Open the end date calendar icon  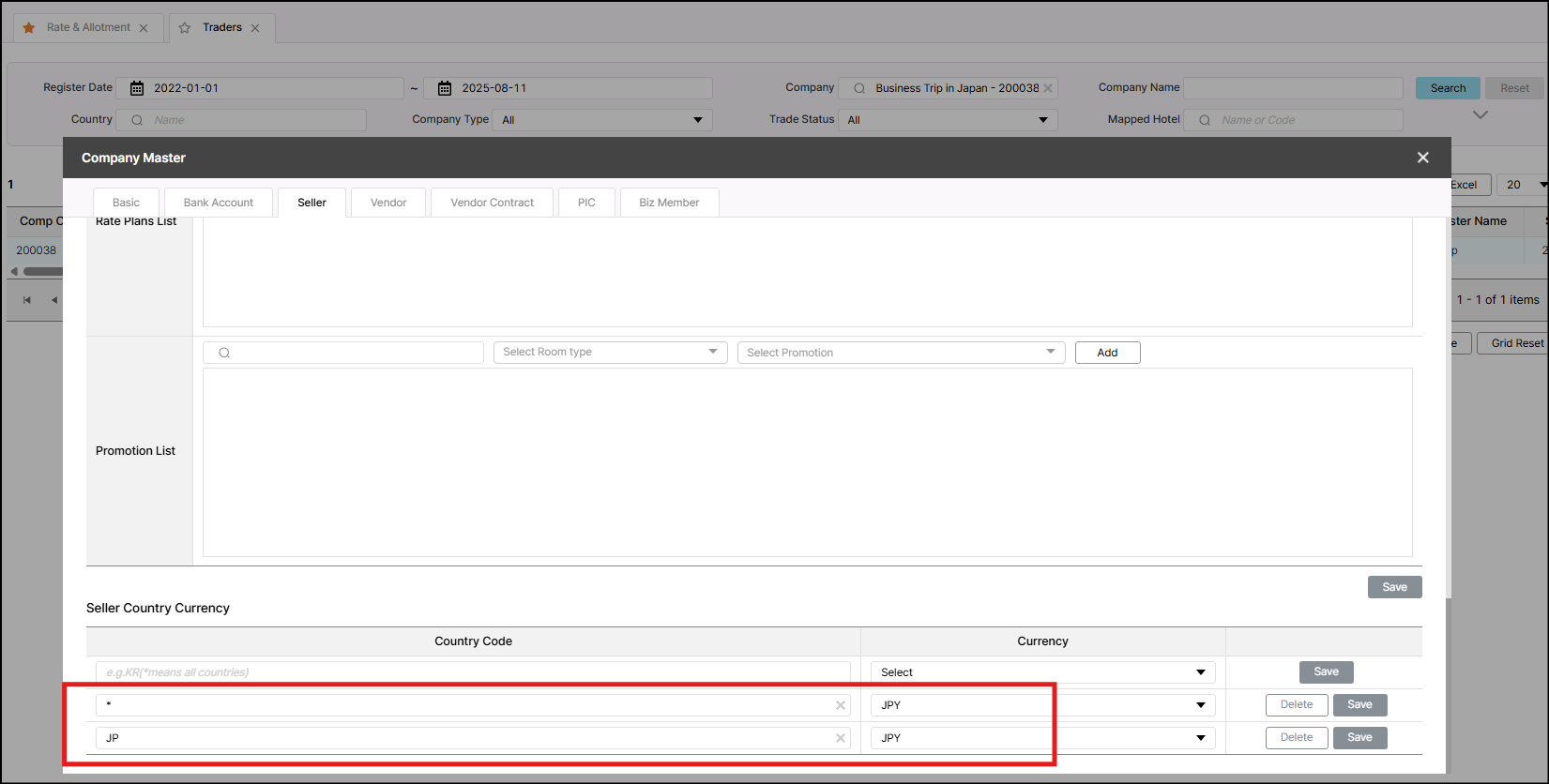[x=445, y=88]
